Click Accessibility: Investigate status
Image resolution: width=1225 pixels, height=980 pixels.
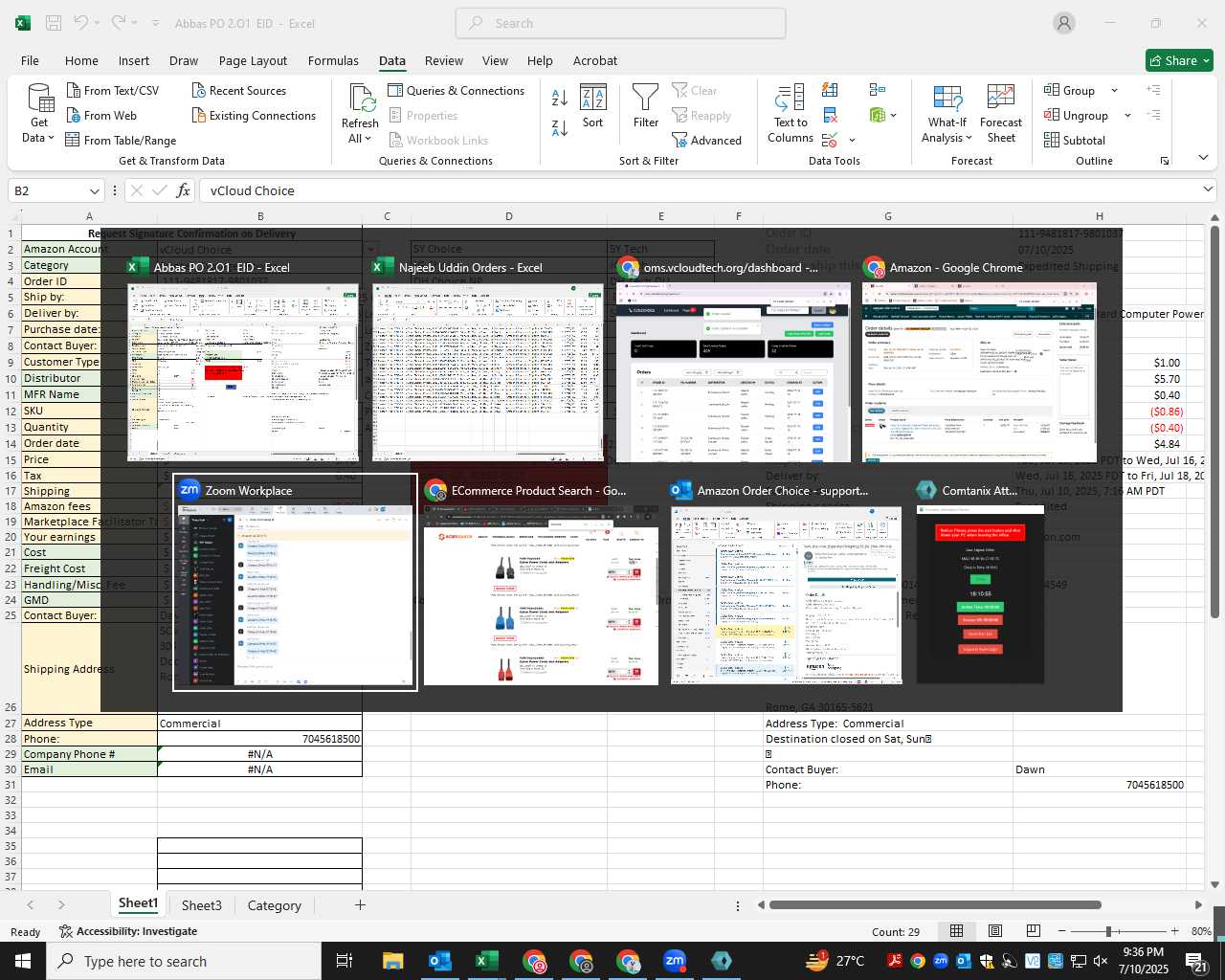[128, 931]
